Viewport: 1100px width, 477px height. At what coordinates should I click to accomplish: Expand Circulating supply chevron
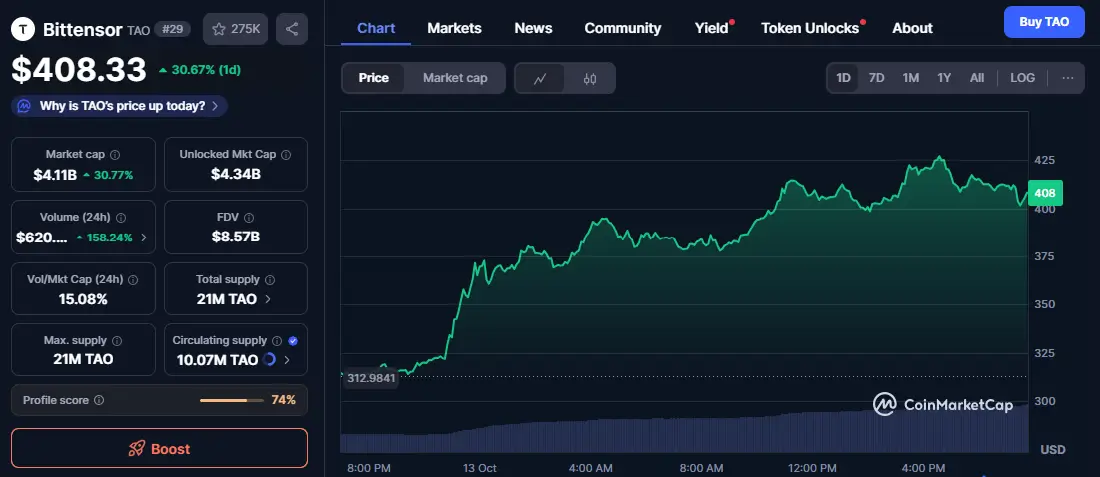(286, 360)
